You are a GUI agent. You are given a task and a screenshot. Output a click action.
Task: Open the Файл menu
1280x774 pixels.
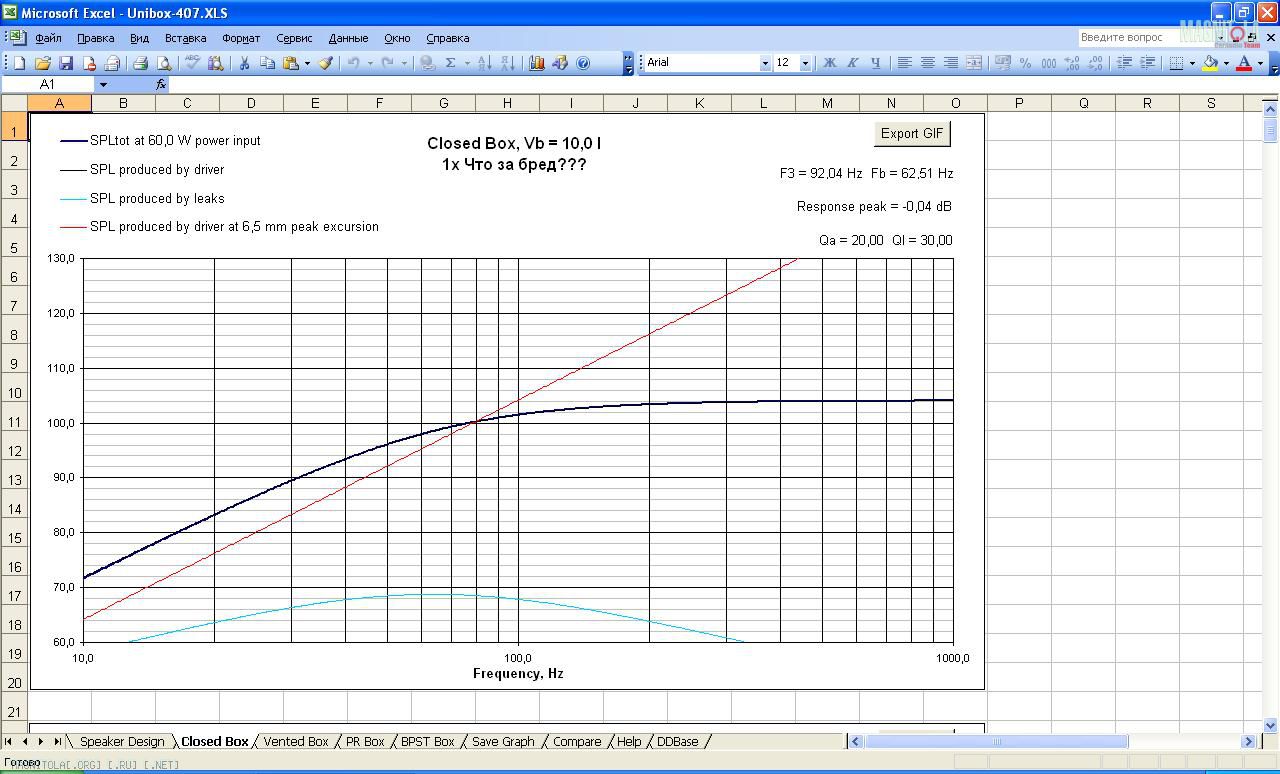pos(48,38)
